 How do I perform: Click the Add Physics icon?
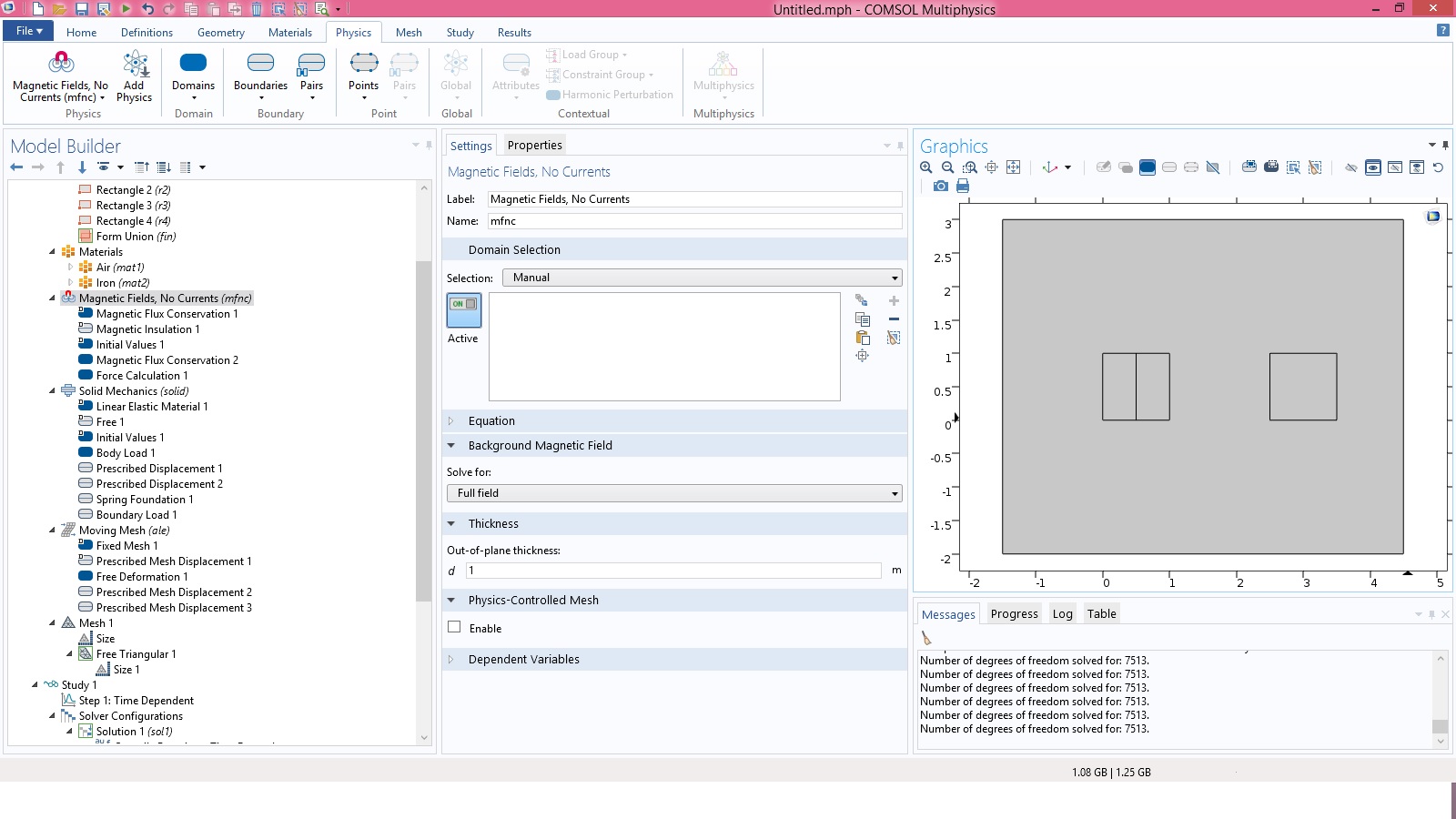(134, 76)
